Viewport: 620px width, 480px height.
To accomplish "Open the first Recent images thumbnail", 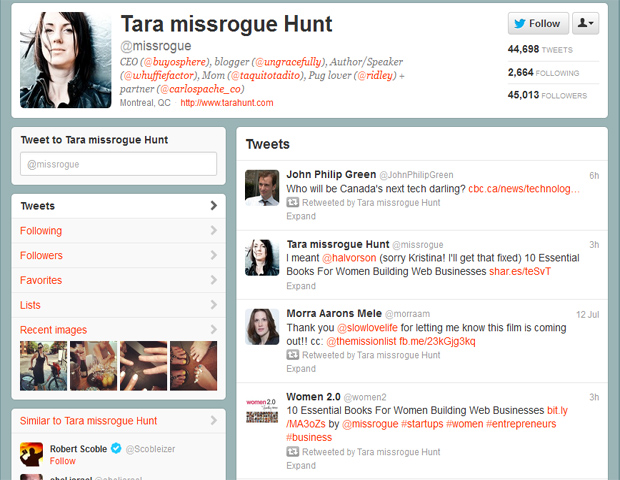I will click(x=43, y=366).
